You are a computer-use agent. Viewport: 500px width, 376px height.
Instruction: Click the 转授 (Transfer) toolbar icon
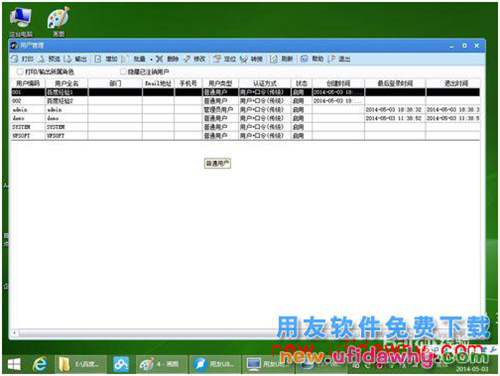tap(244, 59)
